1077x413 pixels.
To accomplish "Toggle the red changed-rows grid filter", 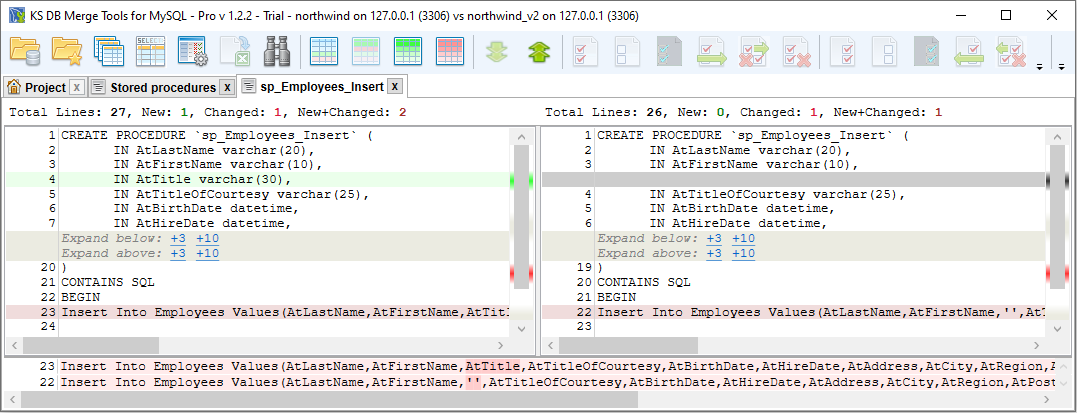I will coord(450,52).
